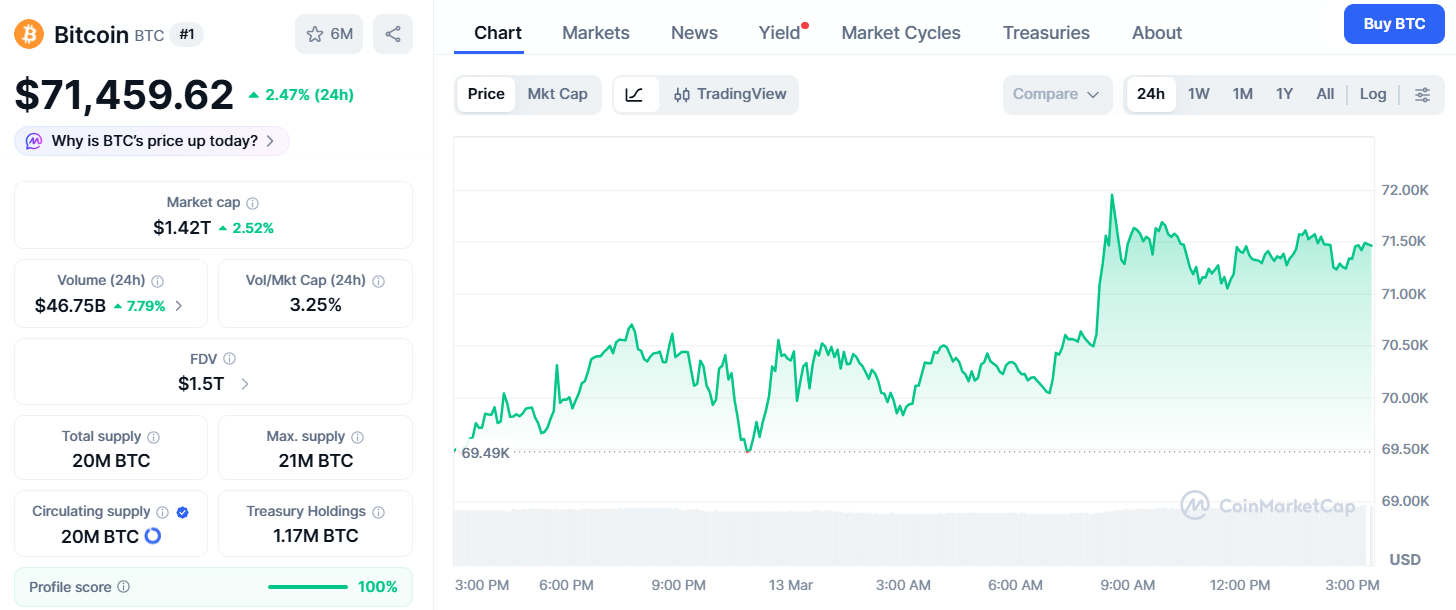Image resolution: width=1456 pixels, height=610 pixels.
Task: Switch chart to Mkt Cap view
Action: (x=557, y=94)
